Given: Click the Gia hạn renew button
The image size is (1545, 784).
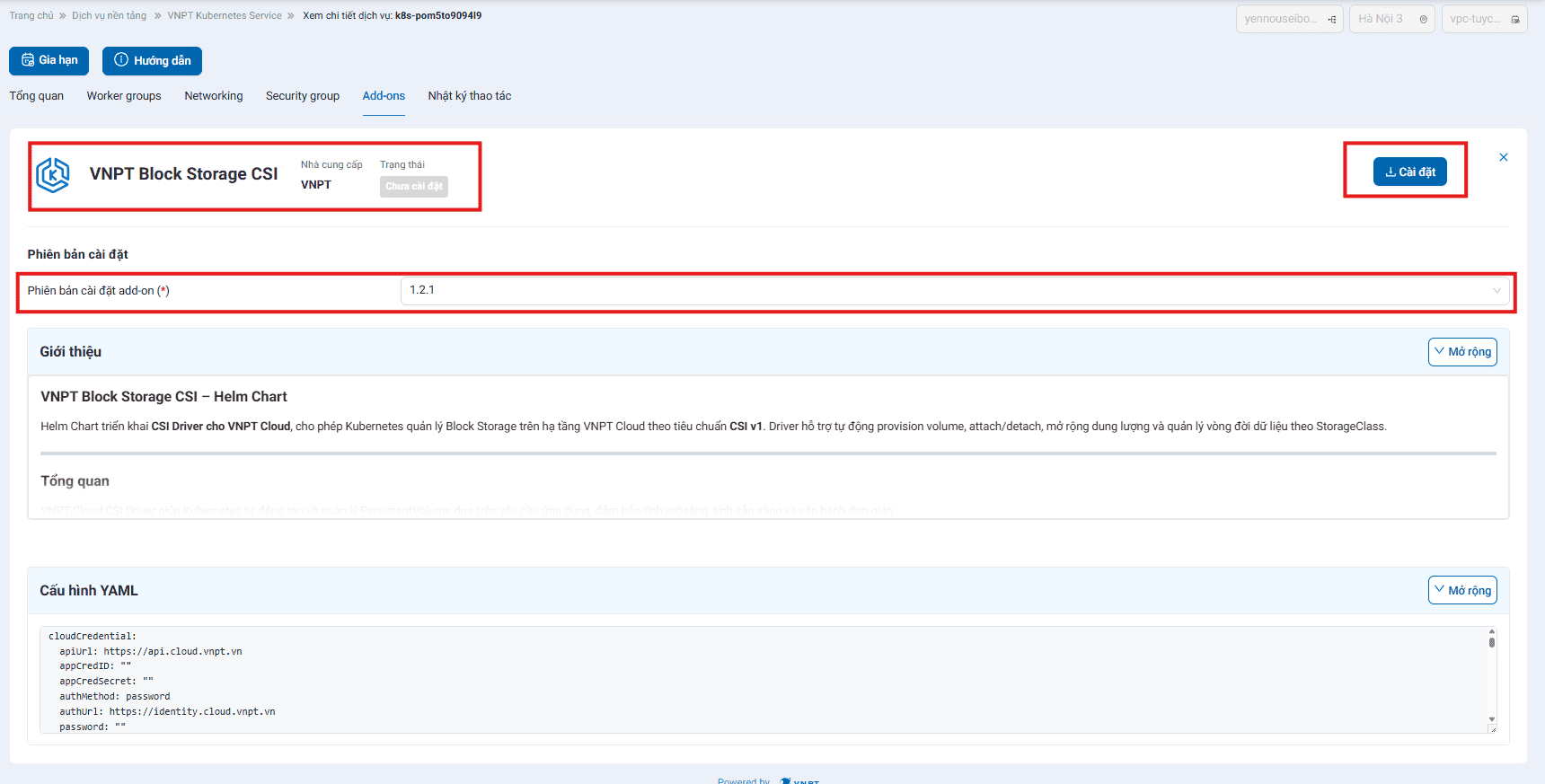Looking at the screenshot, I should [x=49, y=61].
